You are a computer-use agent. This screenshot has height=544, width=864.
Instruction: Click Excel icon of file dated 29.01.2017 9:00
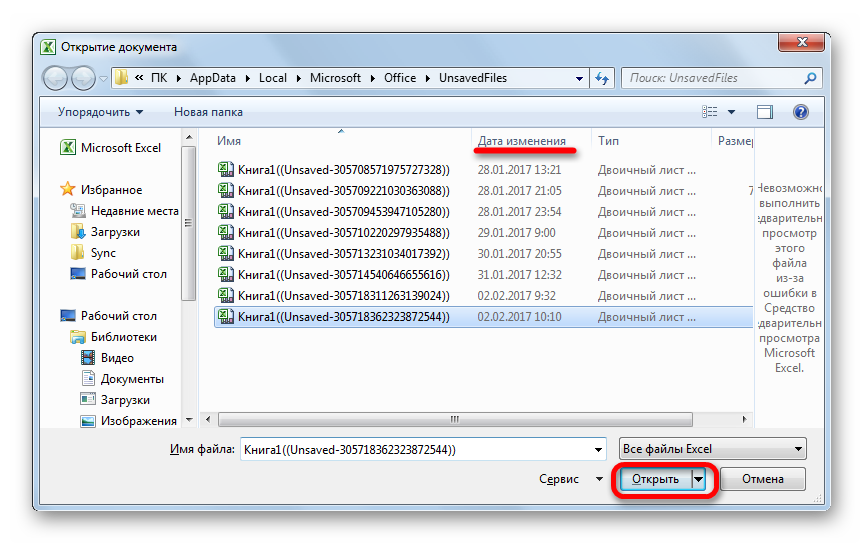coord(226,233)
